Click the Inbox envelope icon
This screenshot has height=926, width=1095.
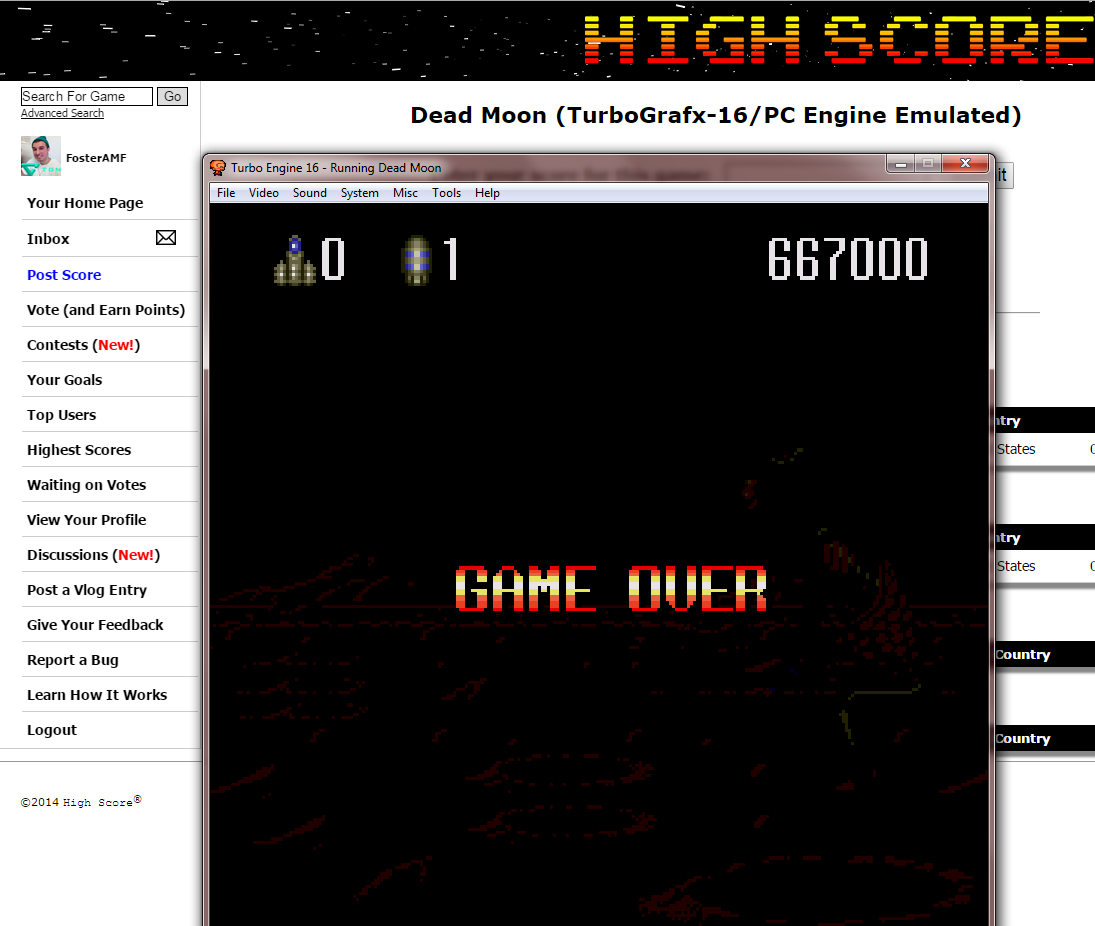pyautogui.click(x=166, y=238)
